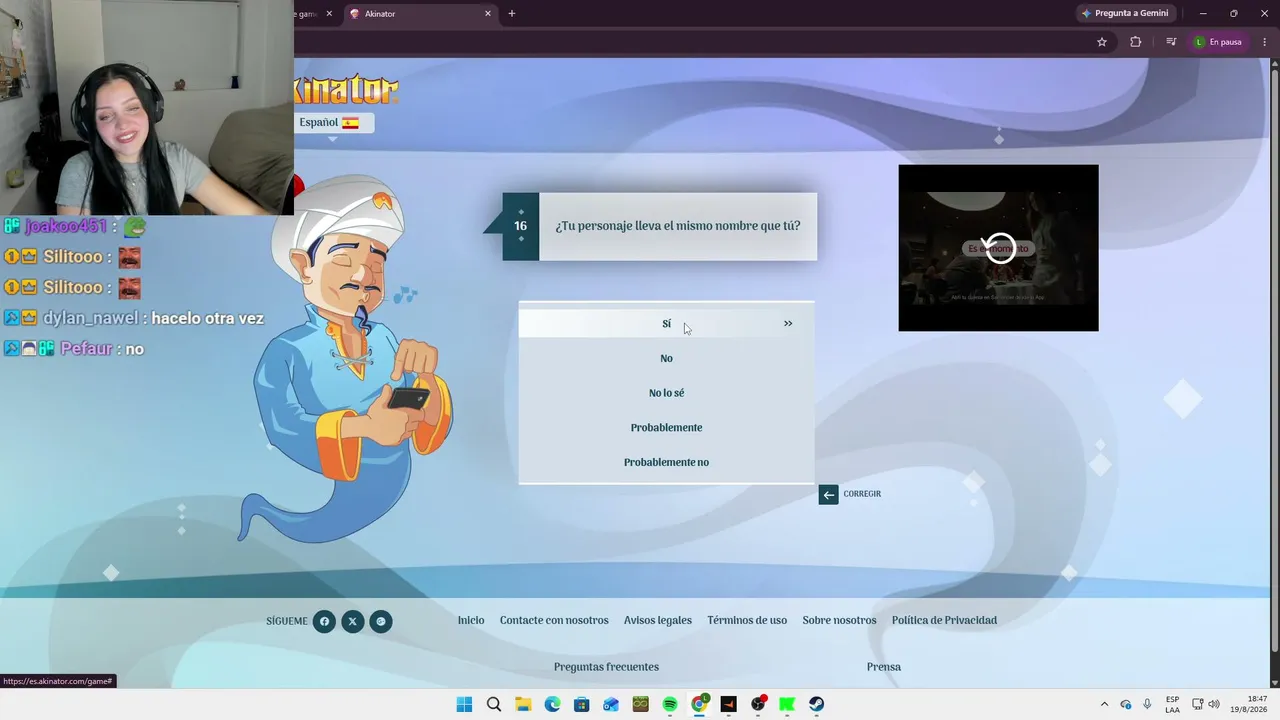Screen dimensions: 1280x720
Task: Choose the "No lo sé" answer
Action: [666, 393]
